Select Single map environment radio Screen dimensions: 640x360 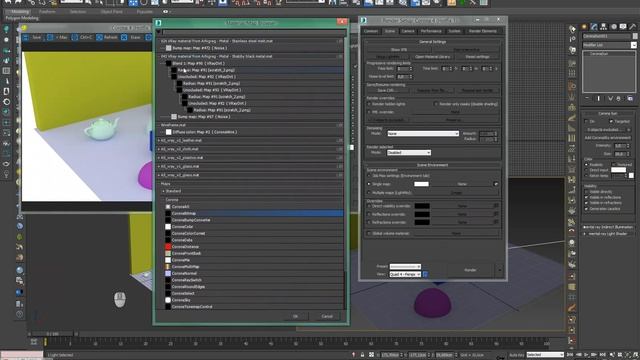tap(369, 184)
